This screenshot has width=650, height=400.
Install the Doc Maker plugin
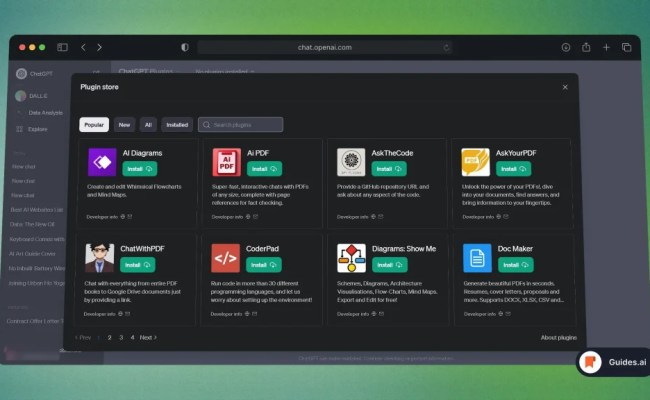coord(516,265)
